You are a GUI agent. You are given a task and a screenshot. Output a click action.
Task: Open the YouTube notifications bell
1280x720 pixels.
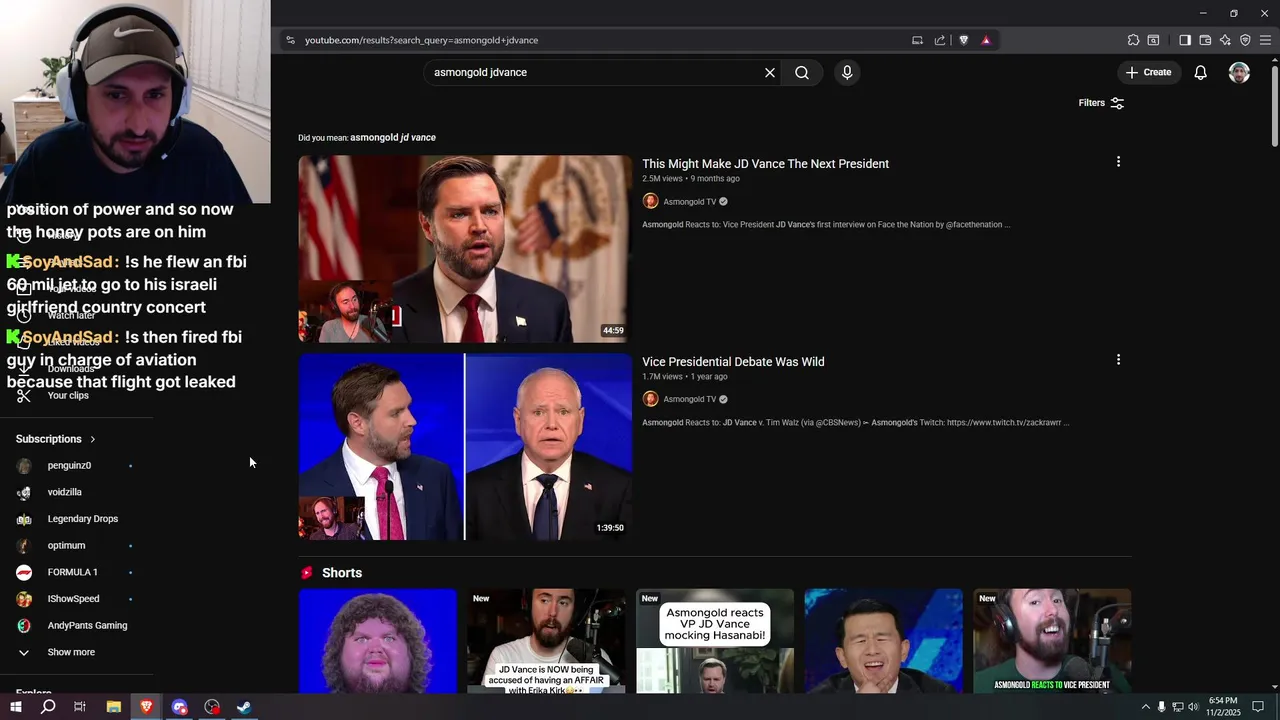pyautogui.click(x=1201, y=72)
